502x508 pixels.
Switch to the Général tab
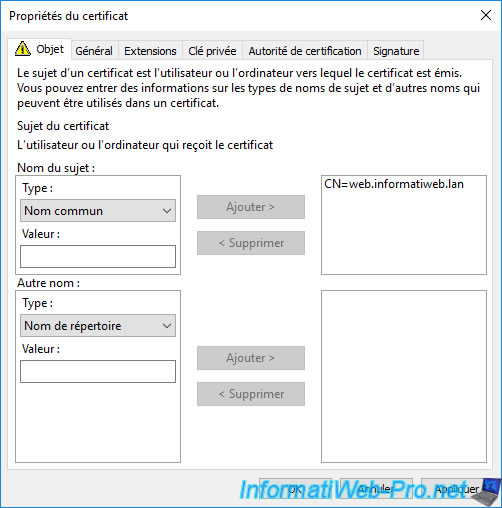(94, 51)
